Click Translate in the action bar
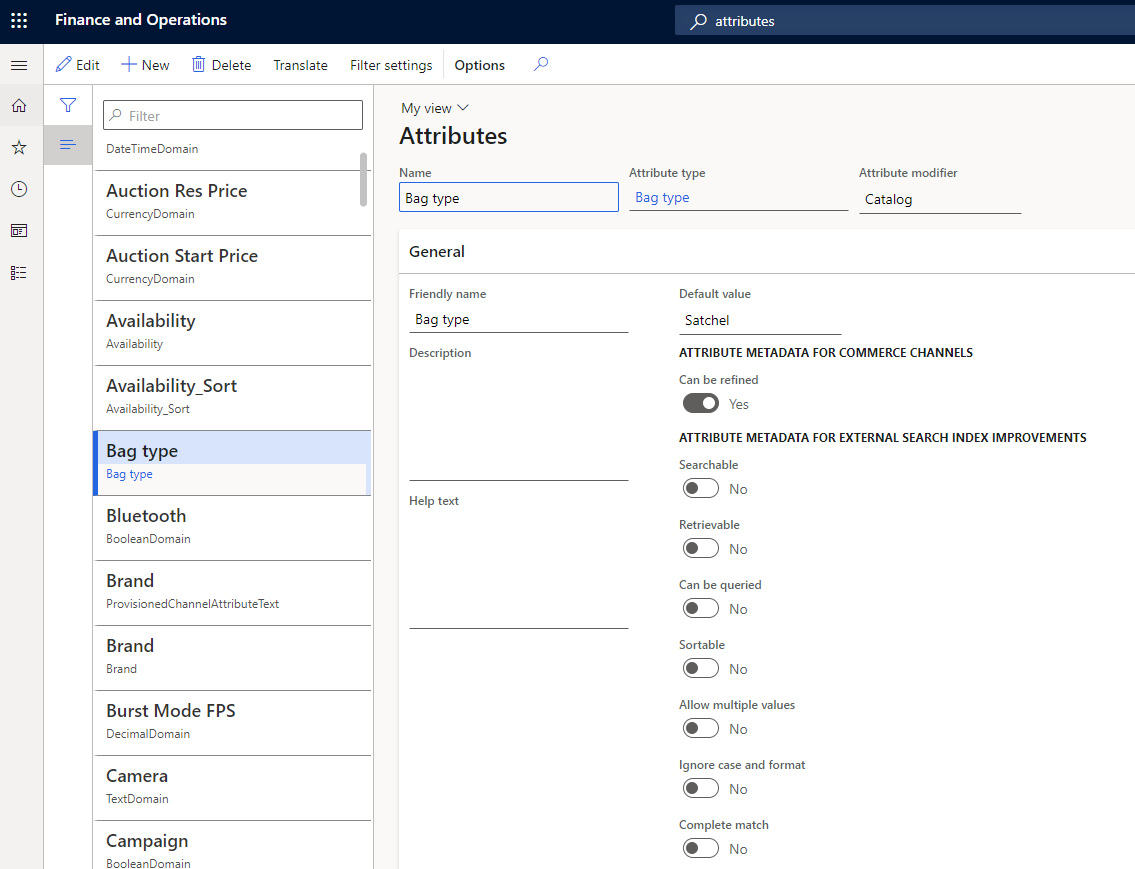The height and width of the screenshot is (869, 1135). [x=300, y=64]
